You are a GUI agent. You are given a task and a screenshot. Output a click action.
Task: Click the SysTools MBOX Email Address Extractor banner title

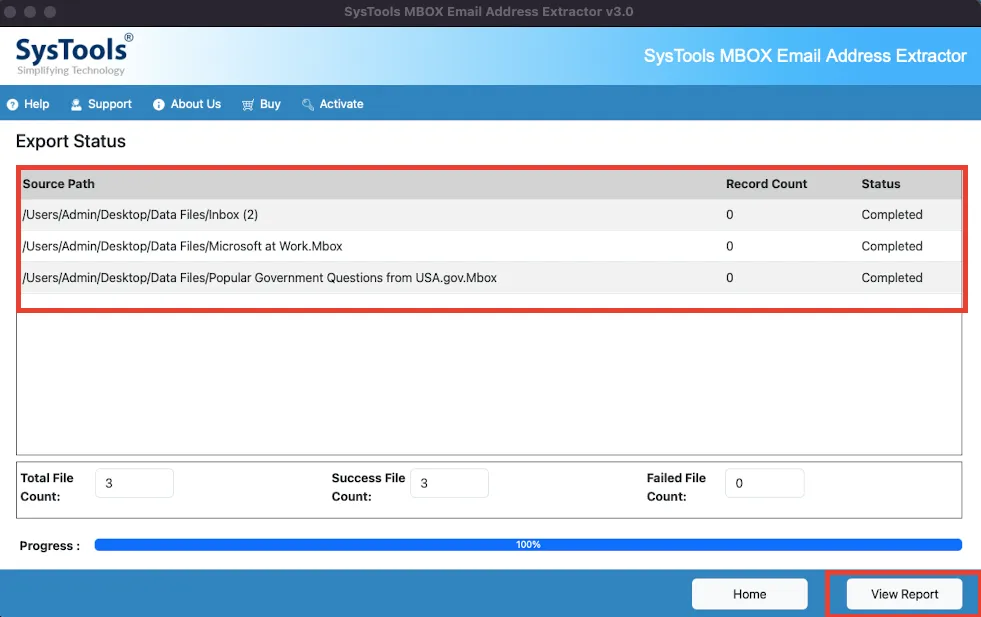point(805,56)
